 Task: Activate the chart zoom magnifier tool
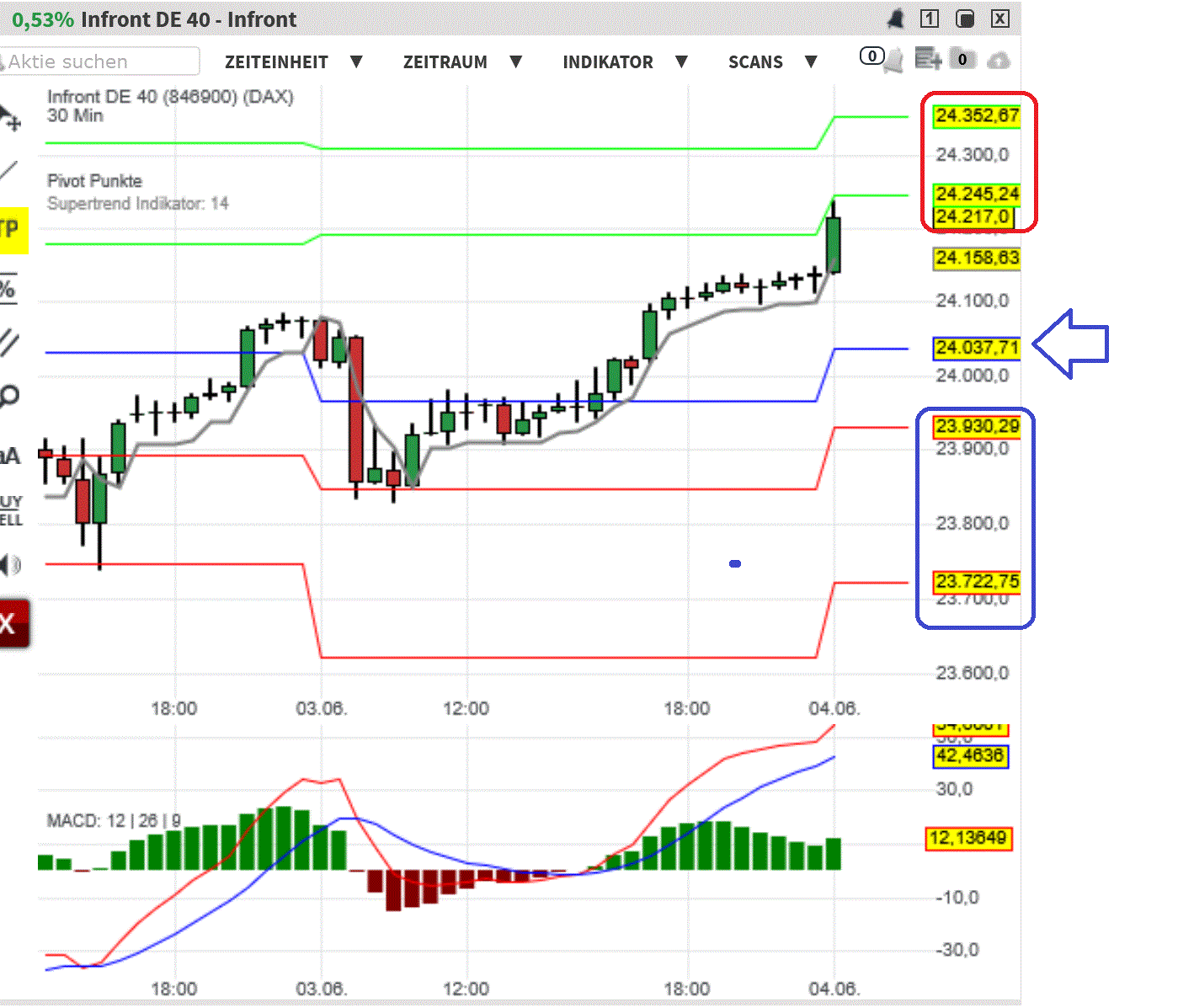click(10, 395)
